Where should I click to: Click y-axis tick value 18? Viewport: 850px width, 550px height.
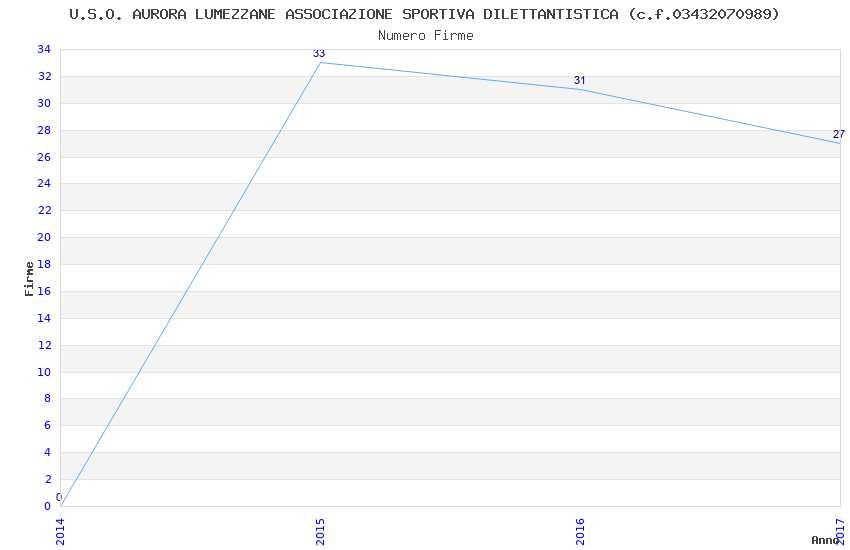[x=44, y=264]
